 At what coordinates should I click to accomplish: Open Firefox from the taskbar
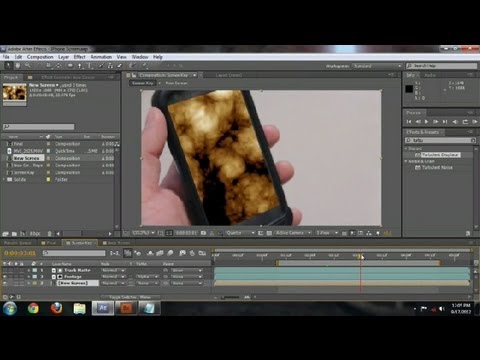pos(56,308)
